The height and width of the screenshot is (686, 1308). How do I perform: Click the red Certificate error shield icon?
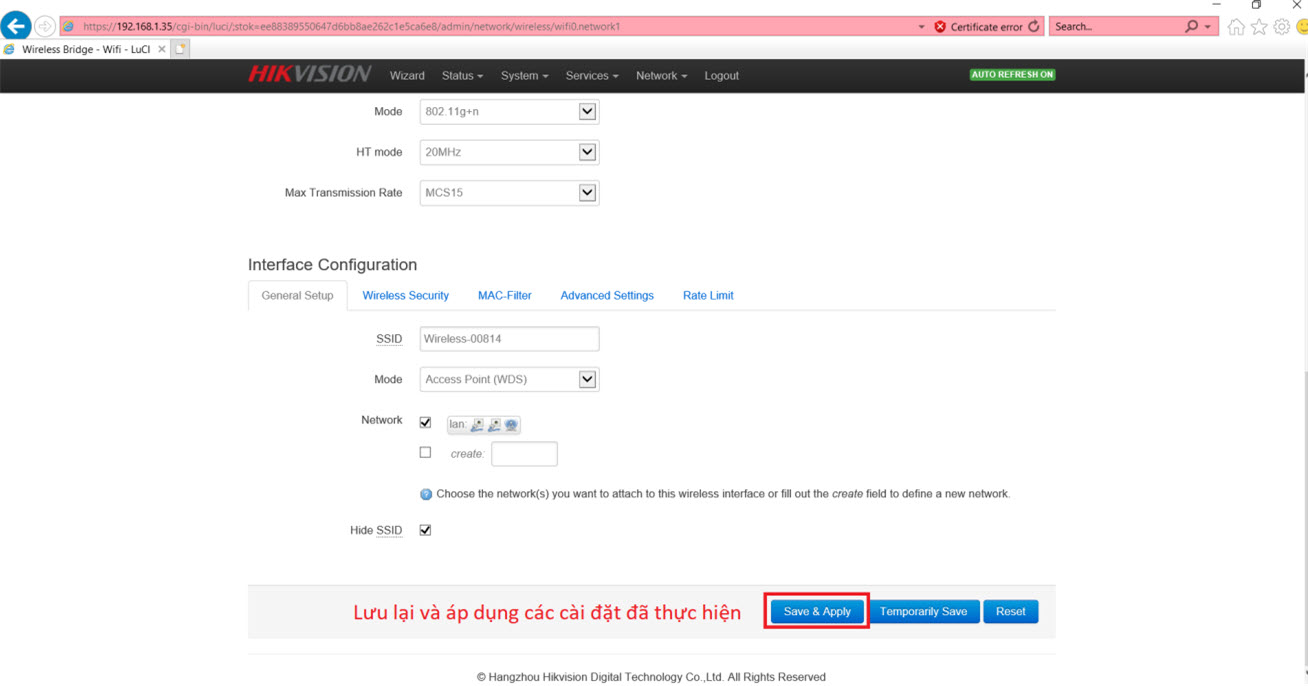940,27
